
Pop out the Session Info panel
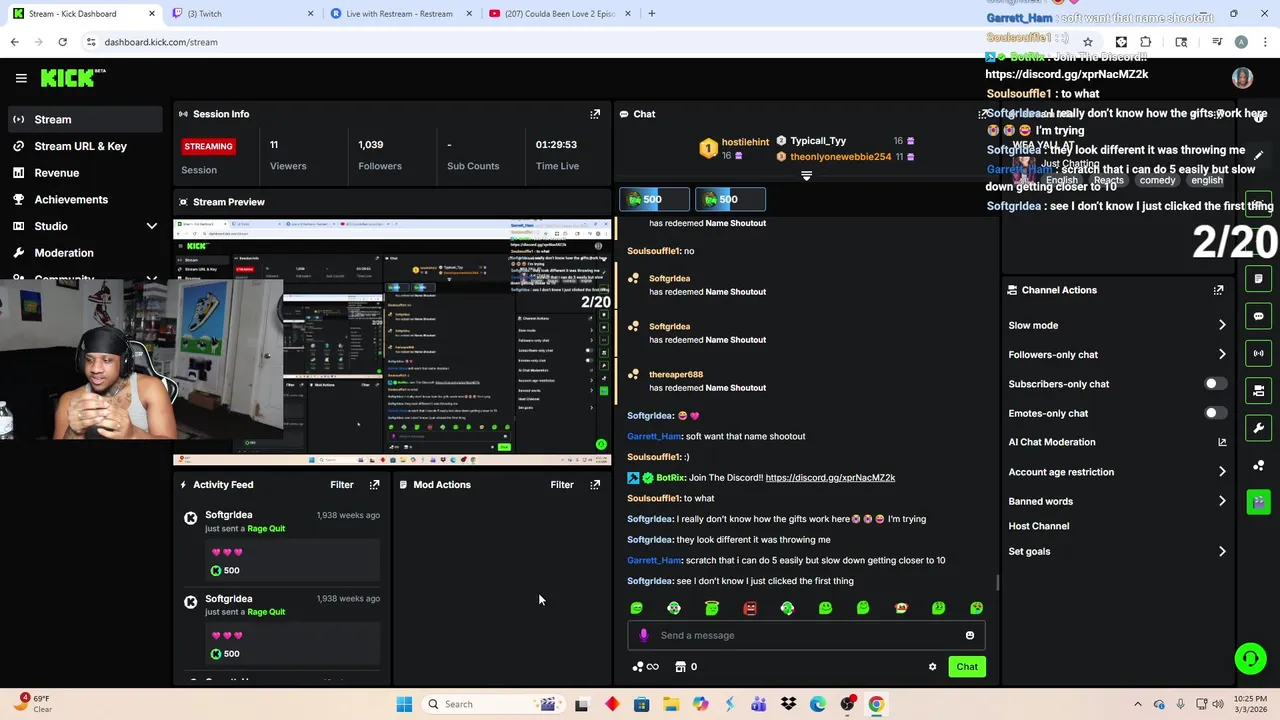(x=595, y=114)
